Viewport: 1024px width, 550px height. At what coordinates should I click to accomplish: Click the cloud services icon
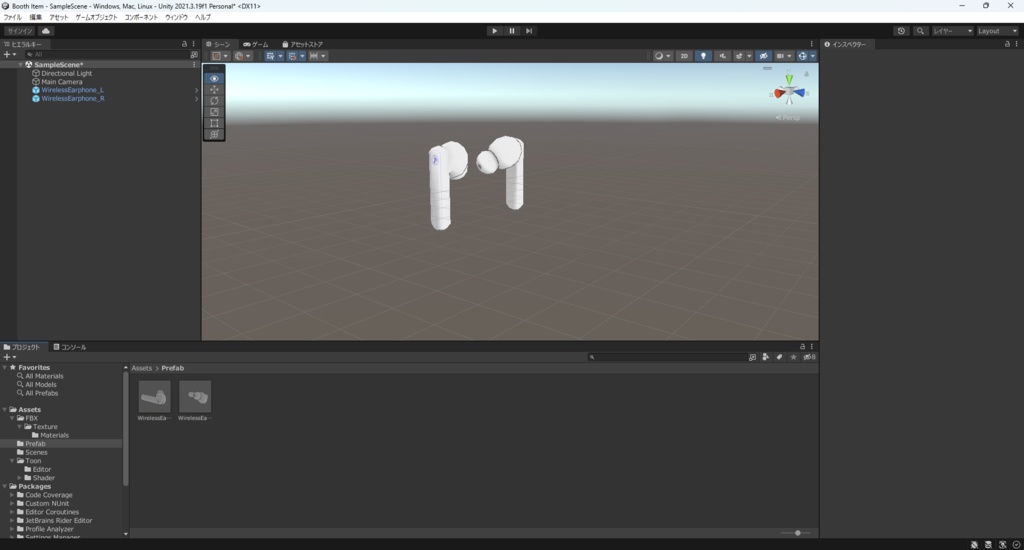click(x=46, y=31)
